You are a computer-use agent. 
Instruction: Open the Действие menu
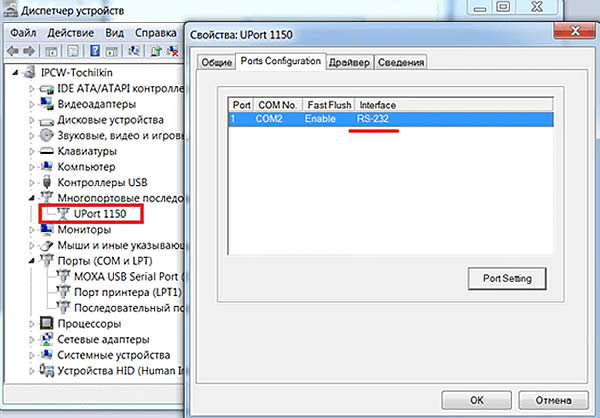70,33
